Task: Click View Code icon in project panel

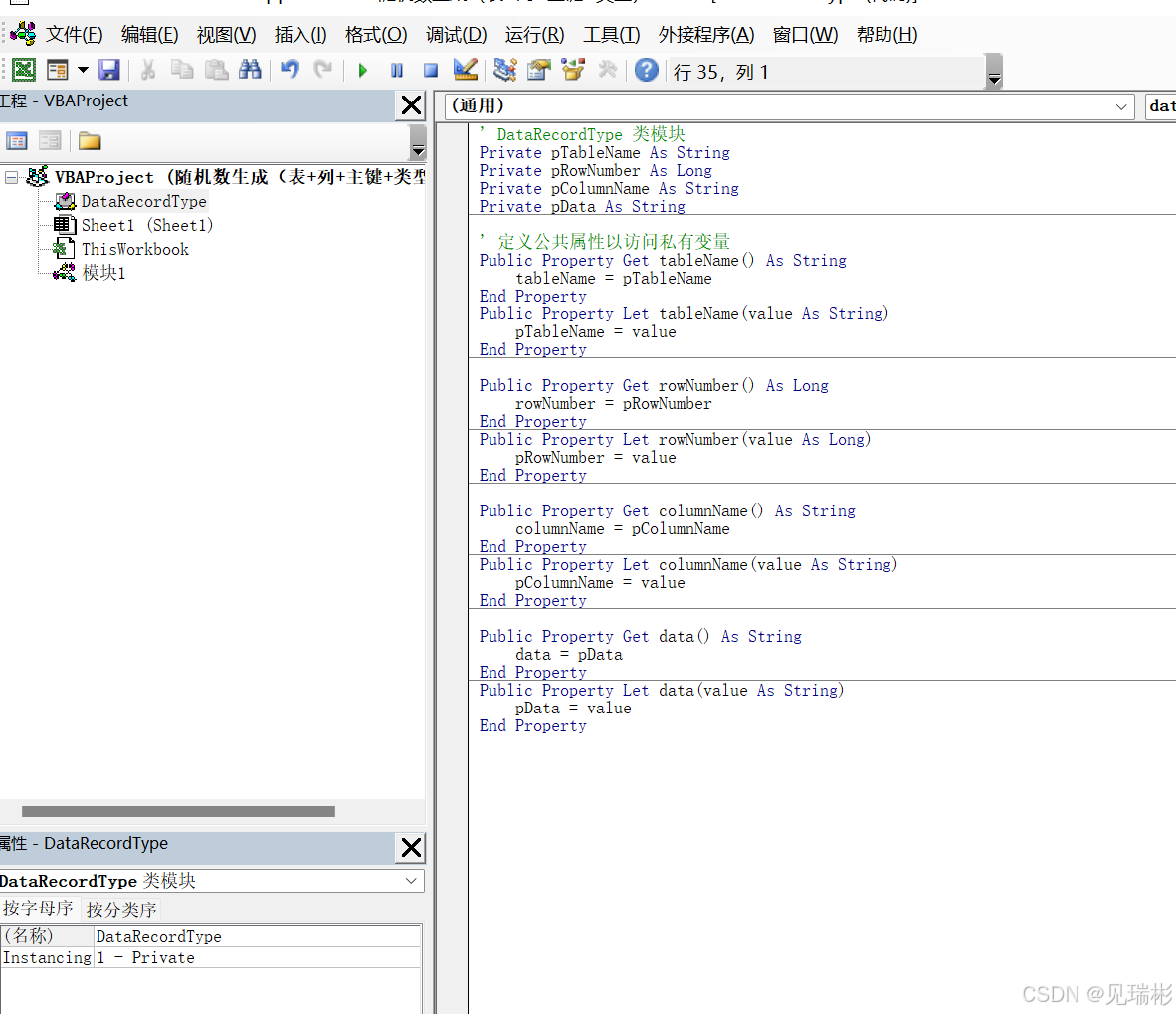Action: point(17,141)
